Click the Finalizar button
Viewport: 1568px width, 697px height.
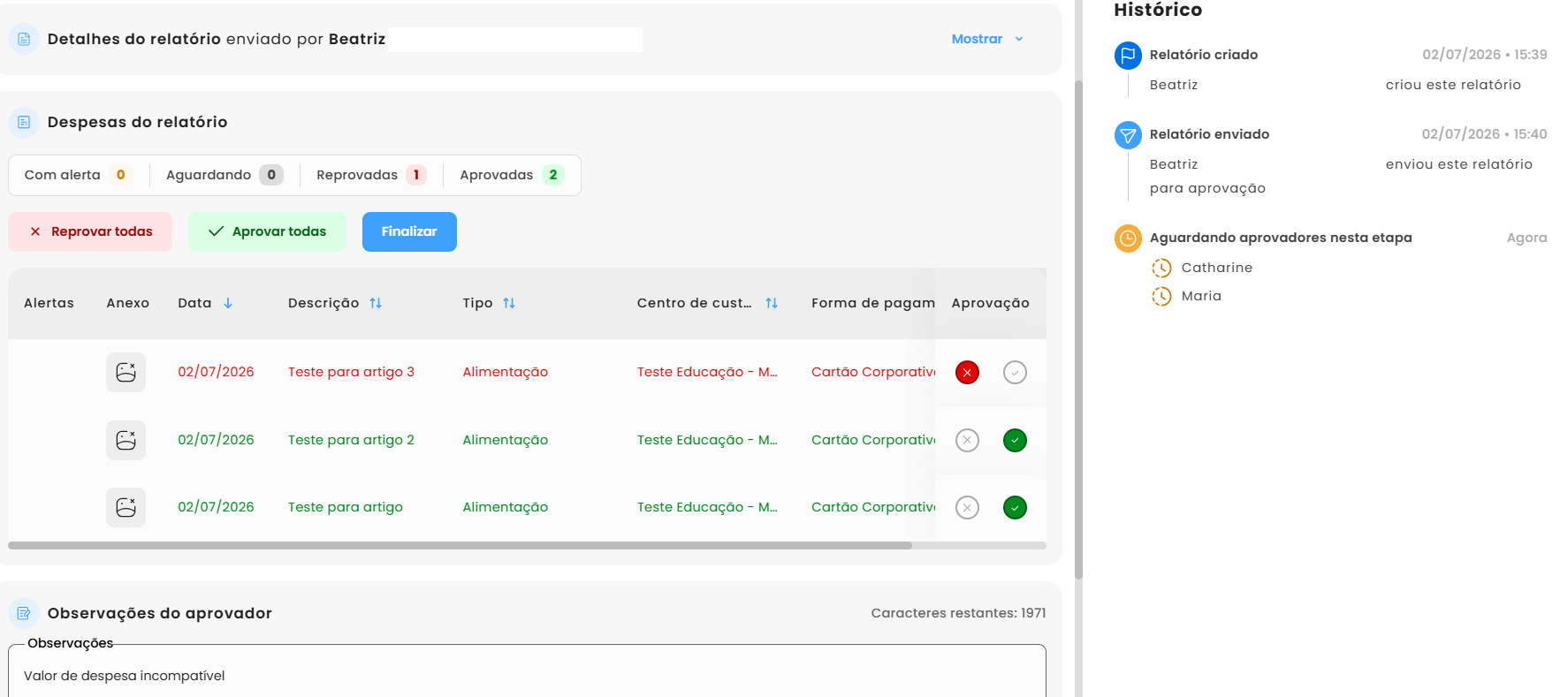409,231
